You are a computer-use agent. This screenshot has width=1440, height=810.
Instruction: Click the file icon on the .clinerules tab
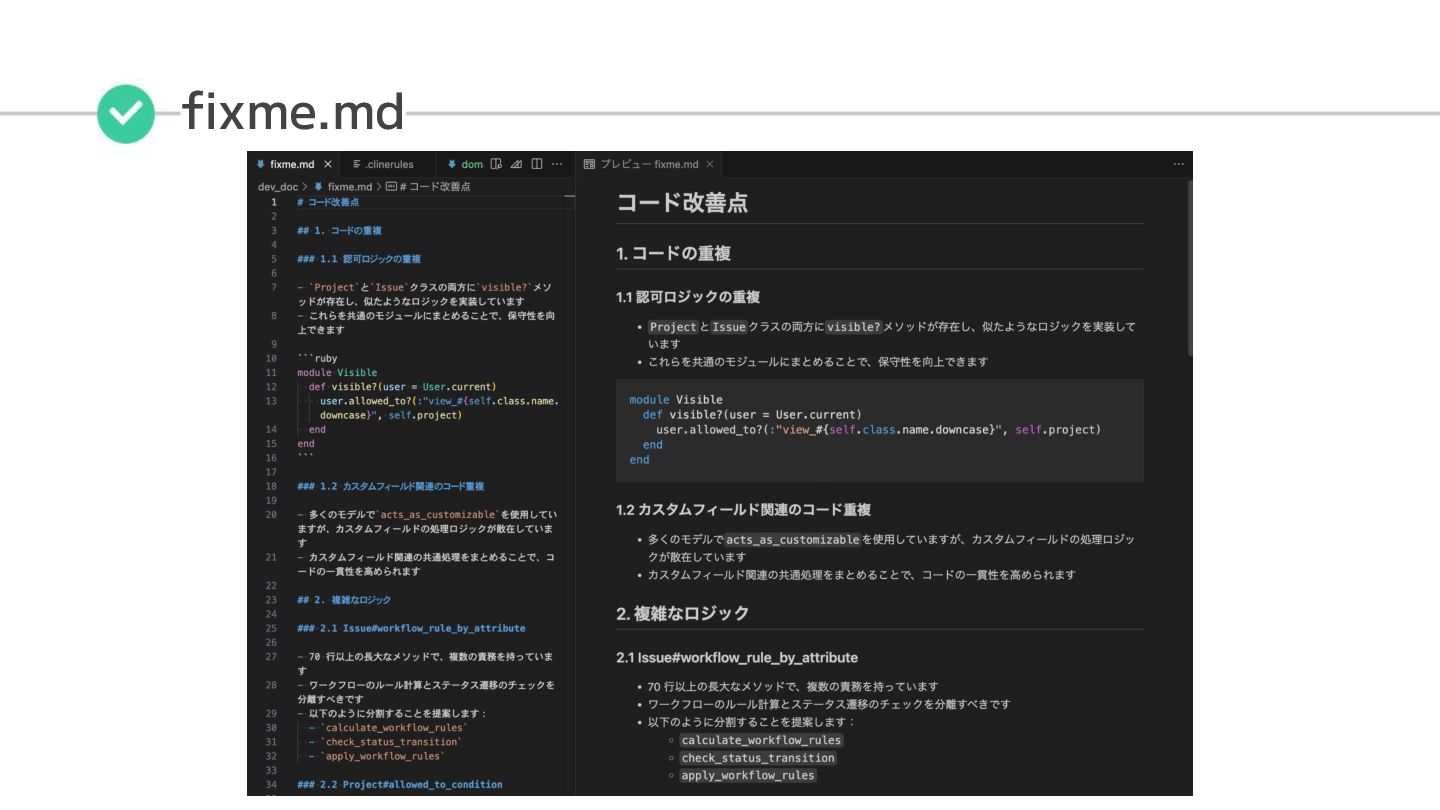pos(357,164)
